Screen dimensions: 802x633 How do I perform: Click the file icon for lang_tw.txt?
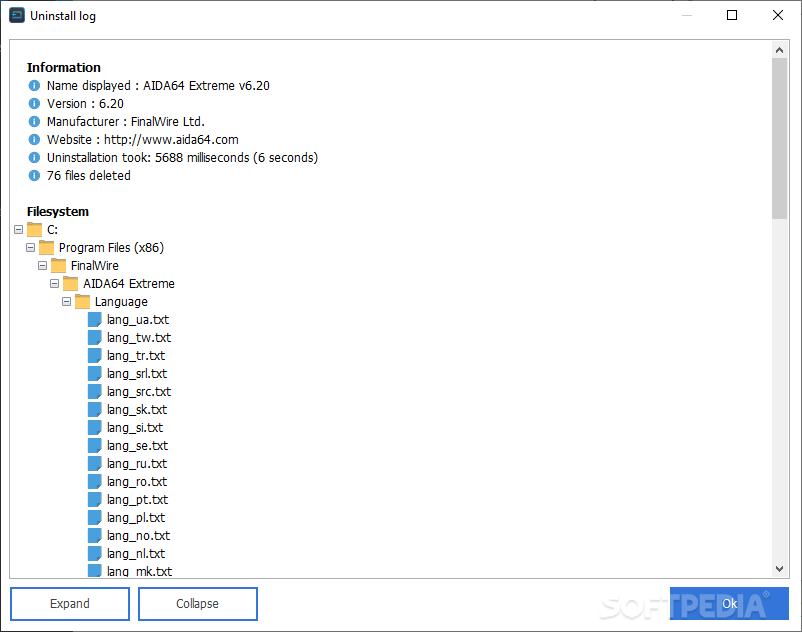(95, 337)
